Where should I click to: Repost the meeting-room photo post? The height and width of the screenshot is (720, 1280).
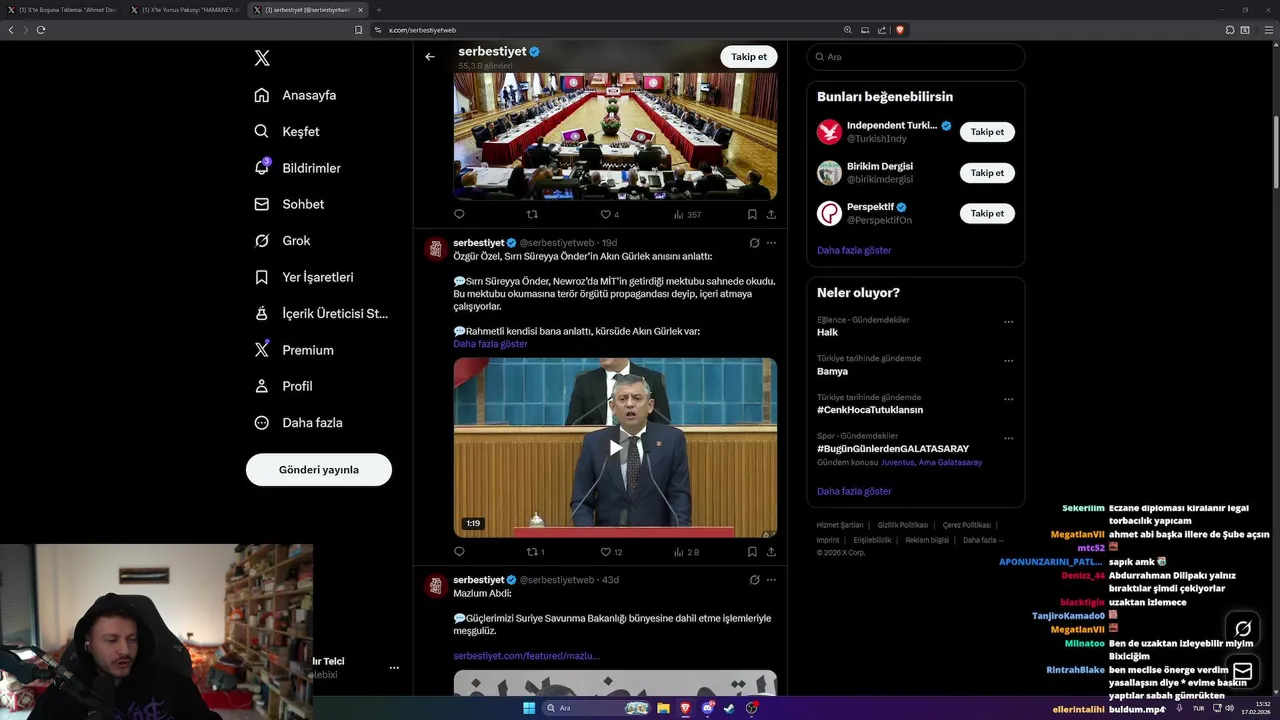coord(532,214)
